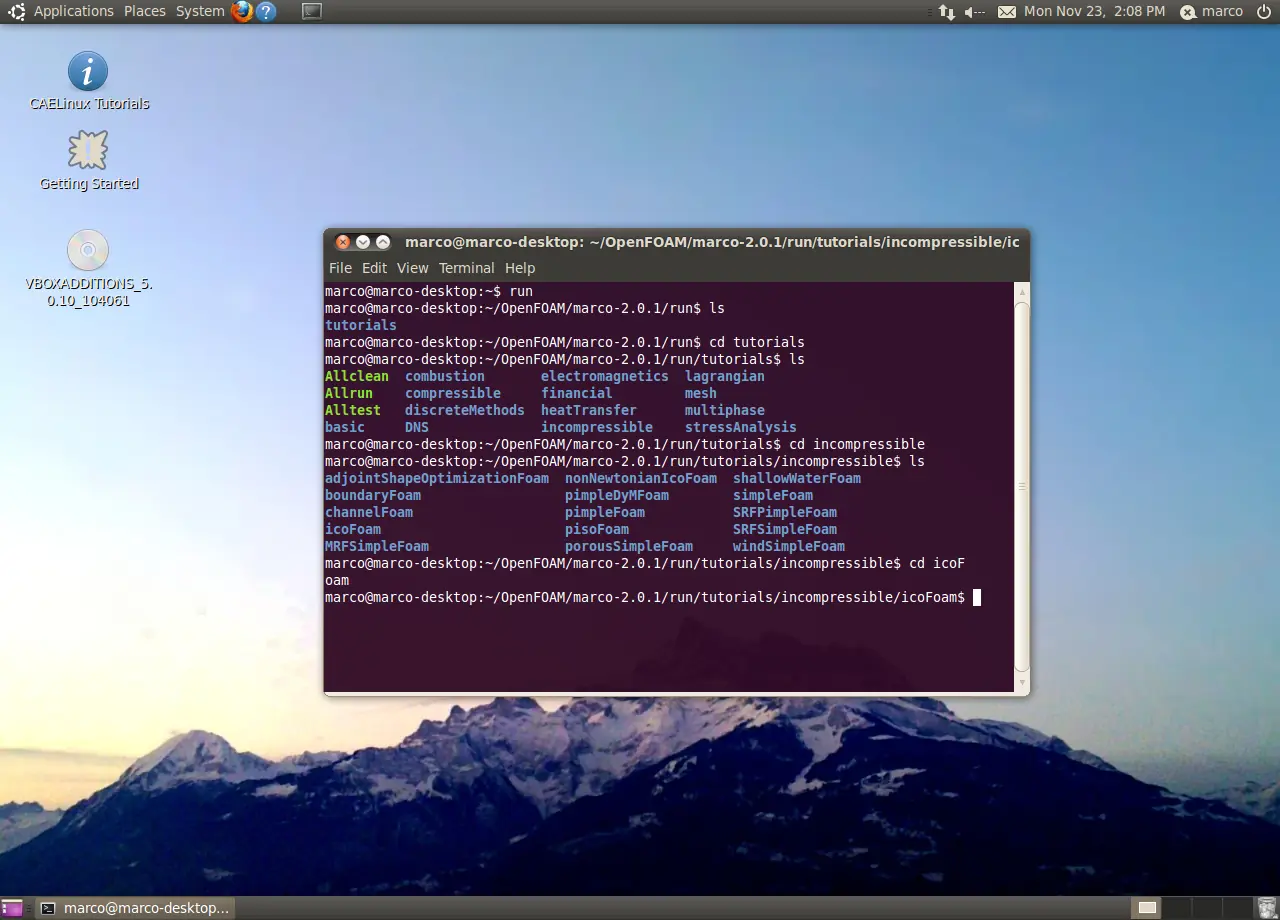
Task: Show the calendar from the clock
Action: 1094,11
